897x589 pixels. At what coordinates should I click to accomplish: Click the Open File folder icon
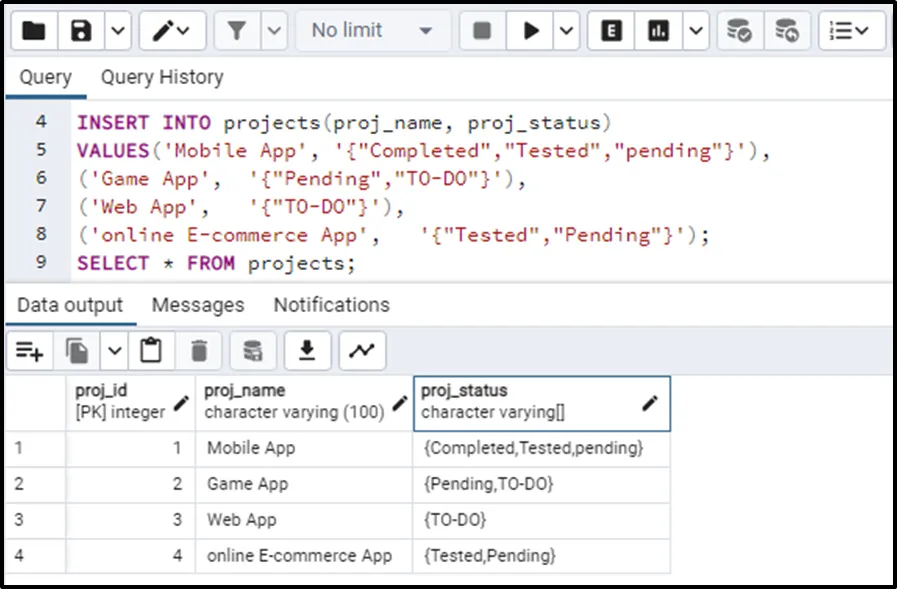[x=33, y=31]
